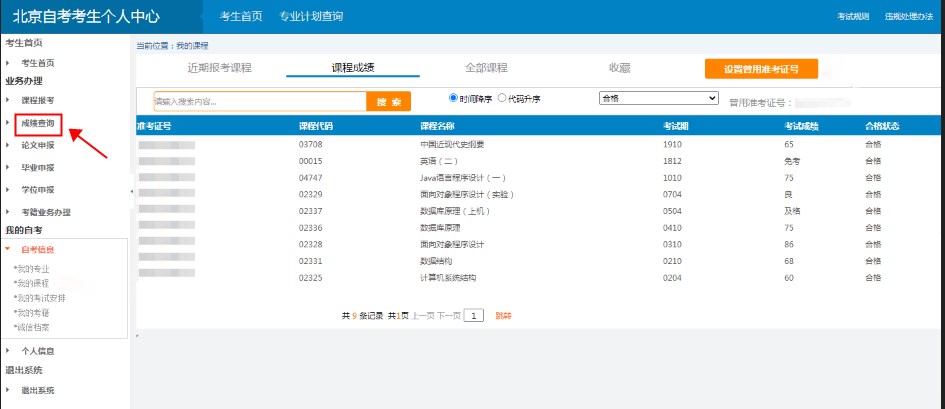This screenshot has height=409, width=945.
Task: Select the 代码升序 radio button
Action: click(502, 98)
